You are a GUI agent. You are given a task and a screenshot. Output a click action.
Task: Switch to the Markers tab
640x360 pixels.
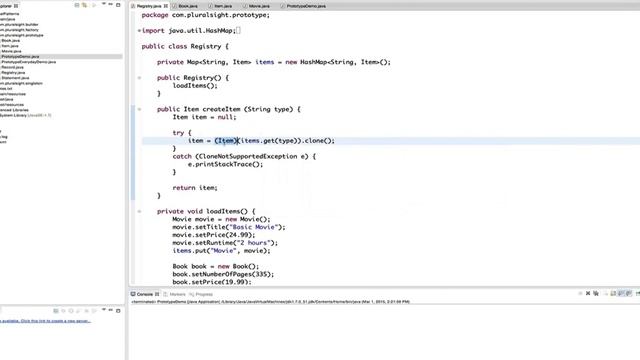pyautogui.click(x=177, y=294)
